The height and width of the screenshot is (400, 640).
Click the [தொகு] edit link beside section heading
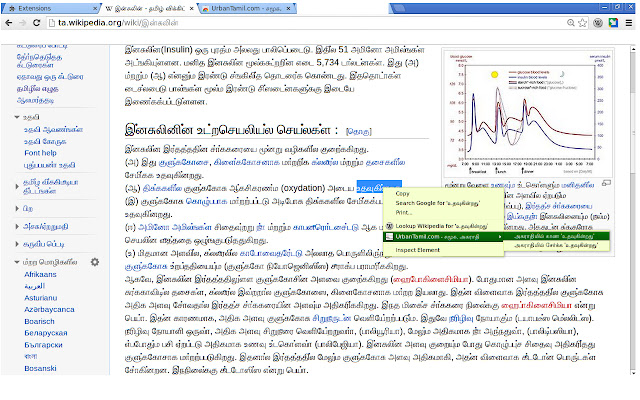click(x=359, y=131)
